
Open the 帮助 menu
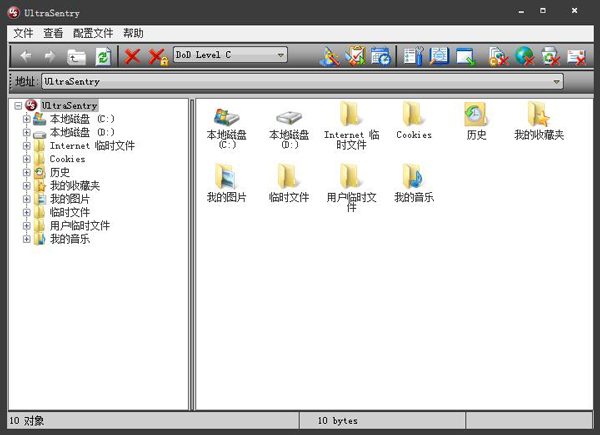[x=133, y=33]
